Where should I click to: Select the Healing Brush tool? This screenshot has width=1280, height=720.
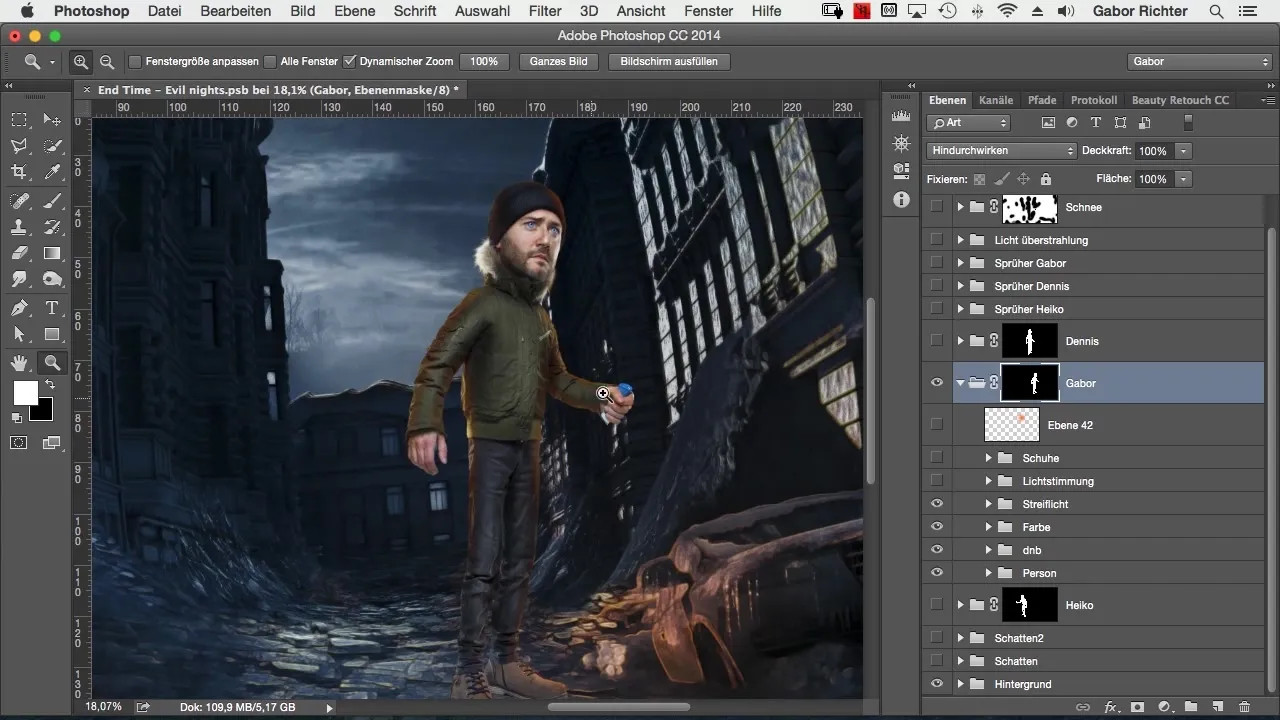pos(19,200)
